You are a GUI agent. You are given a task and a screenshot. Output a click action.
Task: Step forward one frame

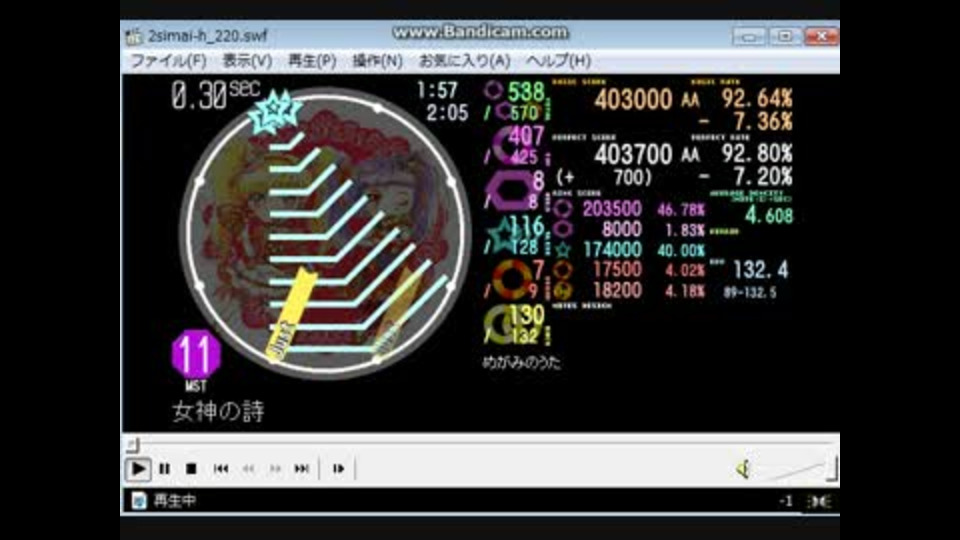tap(338, 469)
